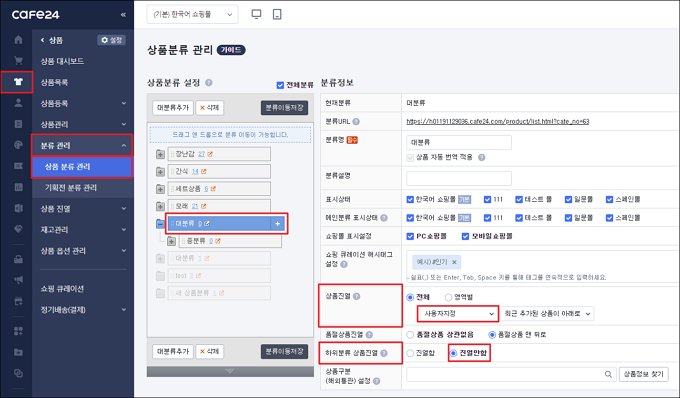680x398 pixels.
Task: Open the promotion megaphone icon in sidebar
Action: coord(18,280)
